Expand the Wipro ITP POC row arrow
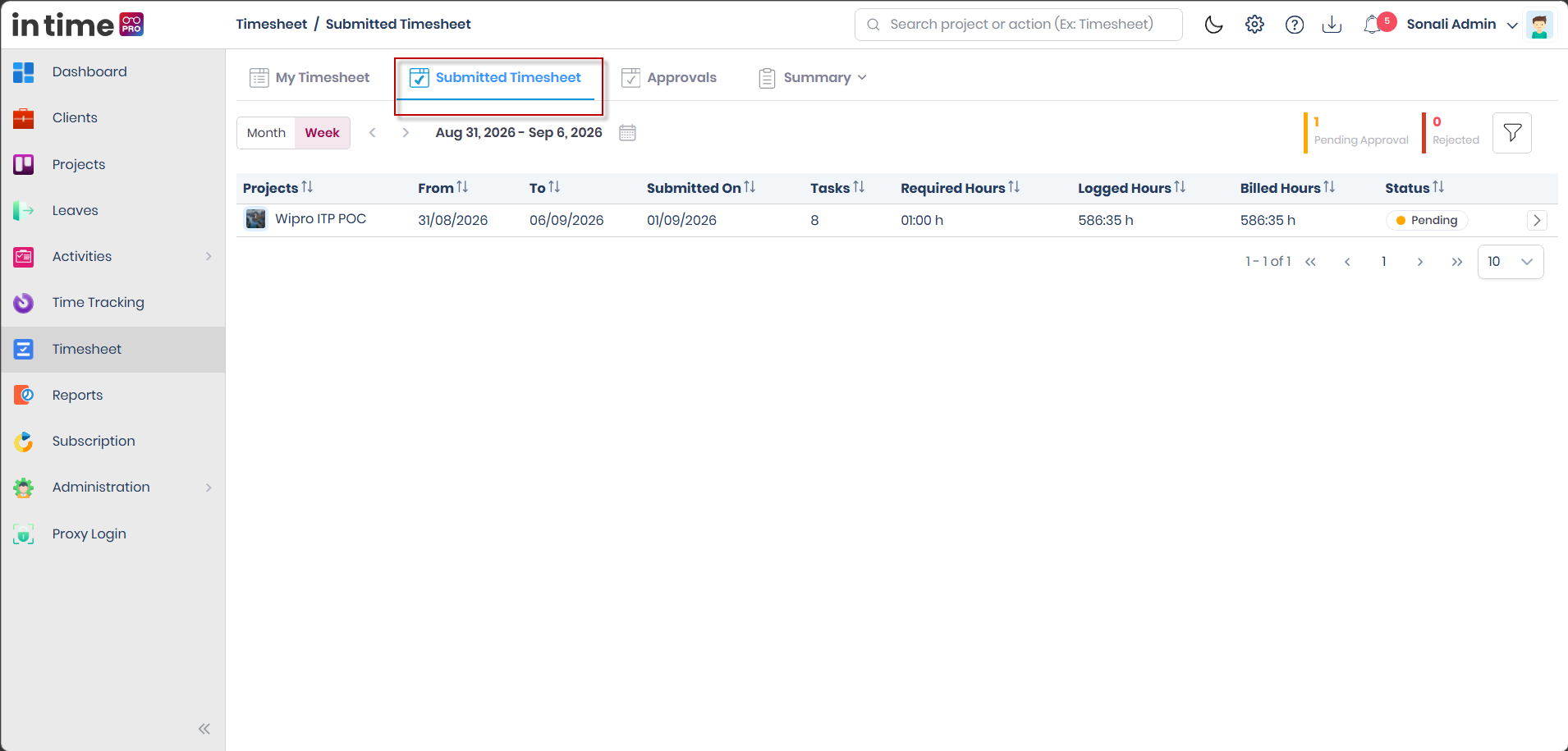Screen dimensions: 1568x751 click(x=1537, y=220)
